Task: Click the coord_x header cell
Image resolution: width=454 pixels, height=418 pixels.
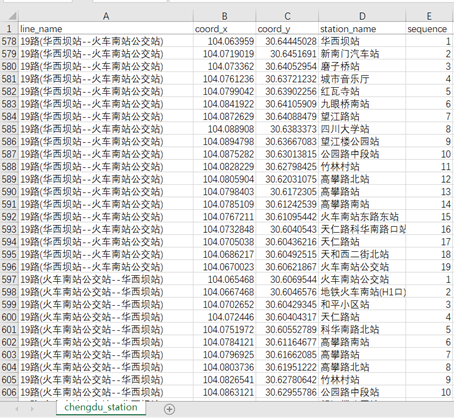Action: [x=224, y=29]
